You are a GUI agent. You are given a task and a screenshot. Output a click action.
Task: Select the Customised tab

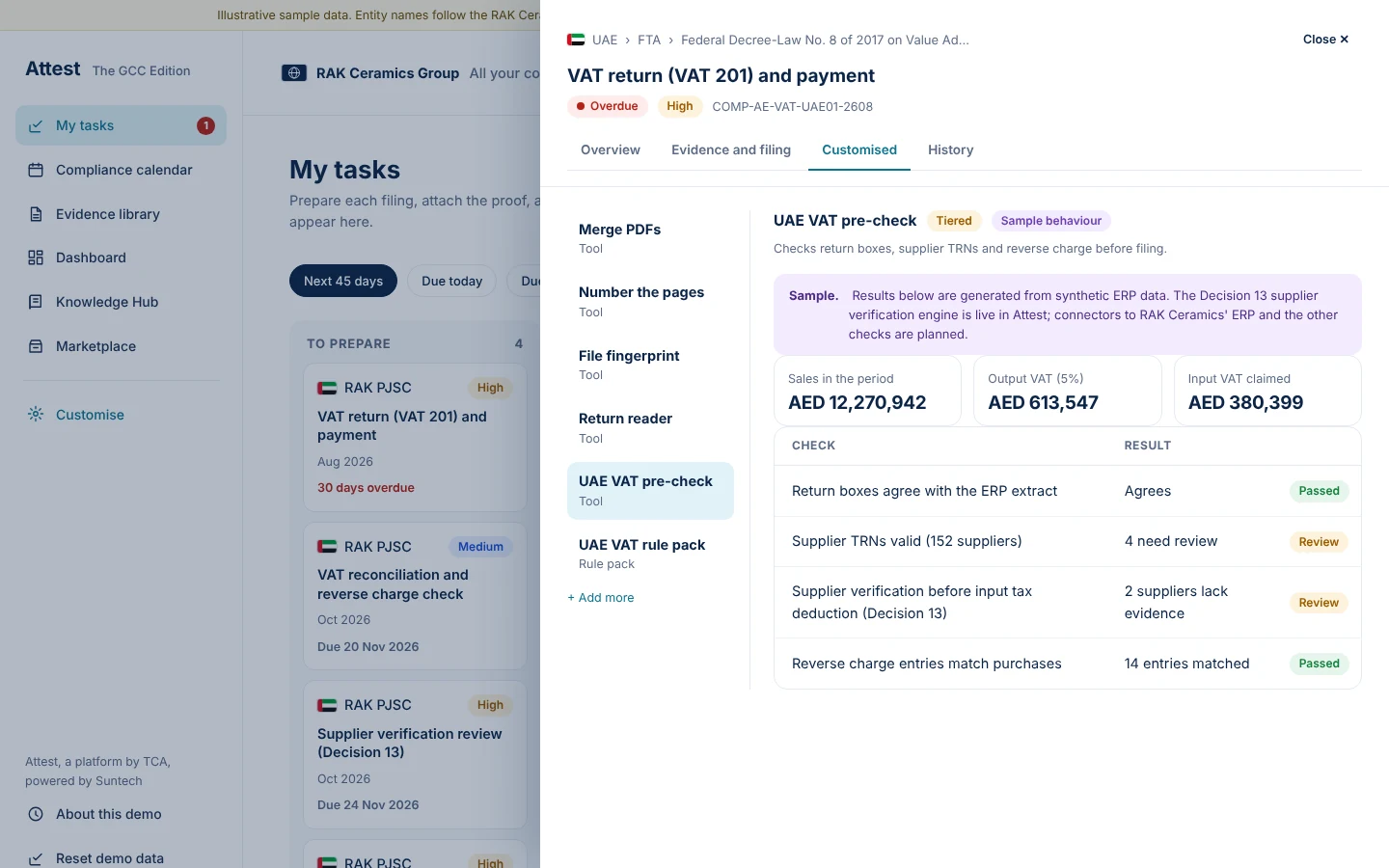(859, 149)
